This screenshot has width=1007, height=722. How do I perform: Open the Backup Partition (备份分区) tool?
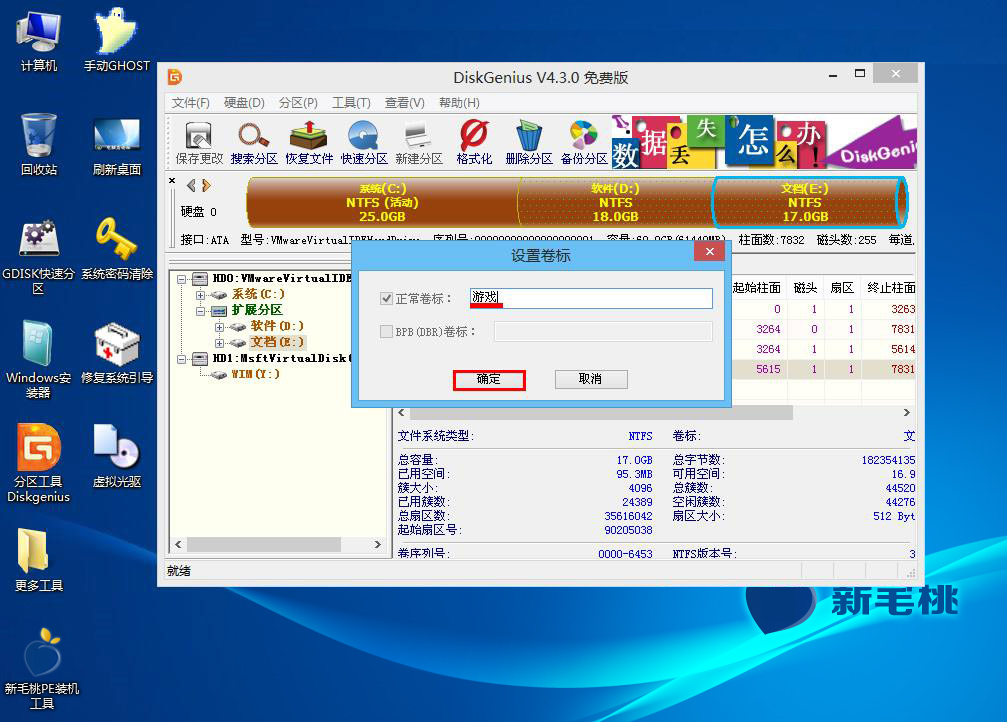584,142
